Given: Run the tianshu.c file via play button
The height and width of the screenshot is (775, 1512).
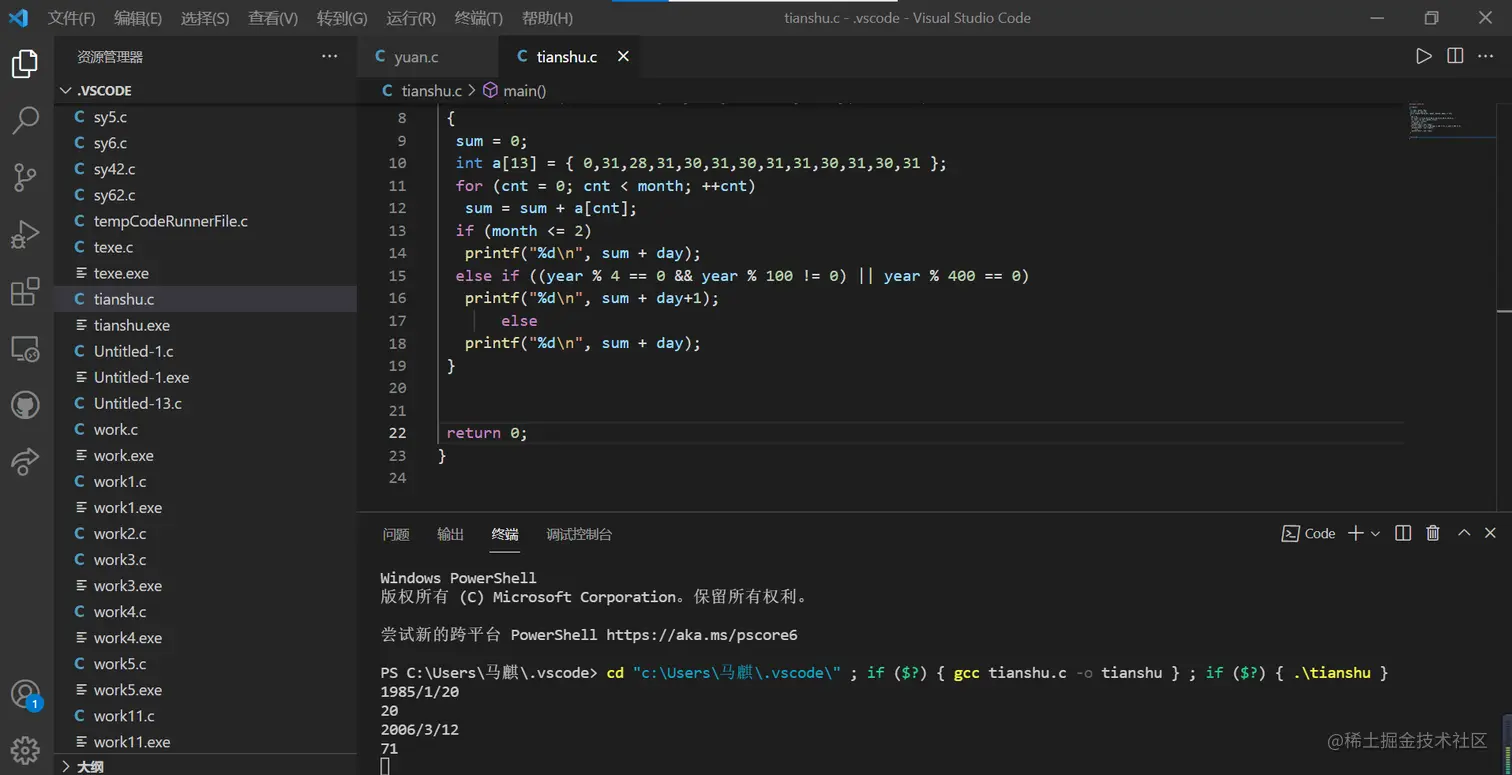Looking at the screenshot, I should pos(1424,56).
